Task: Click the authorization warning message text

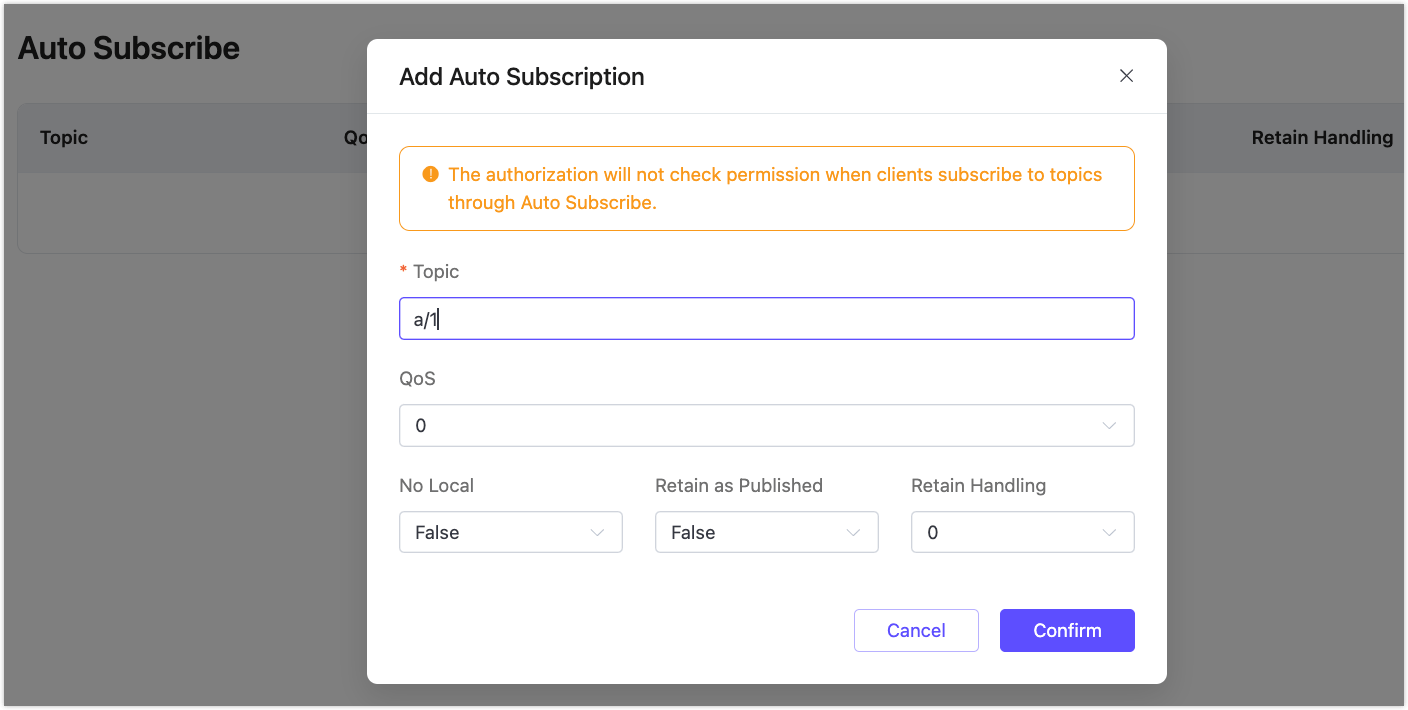Action: (x=778, y=188)
